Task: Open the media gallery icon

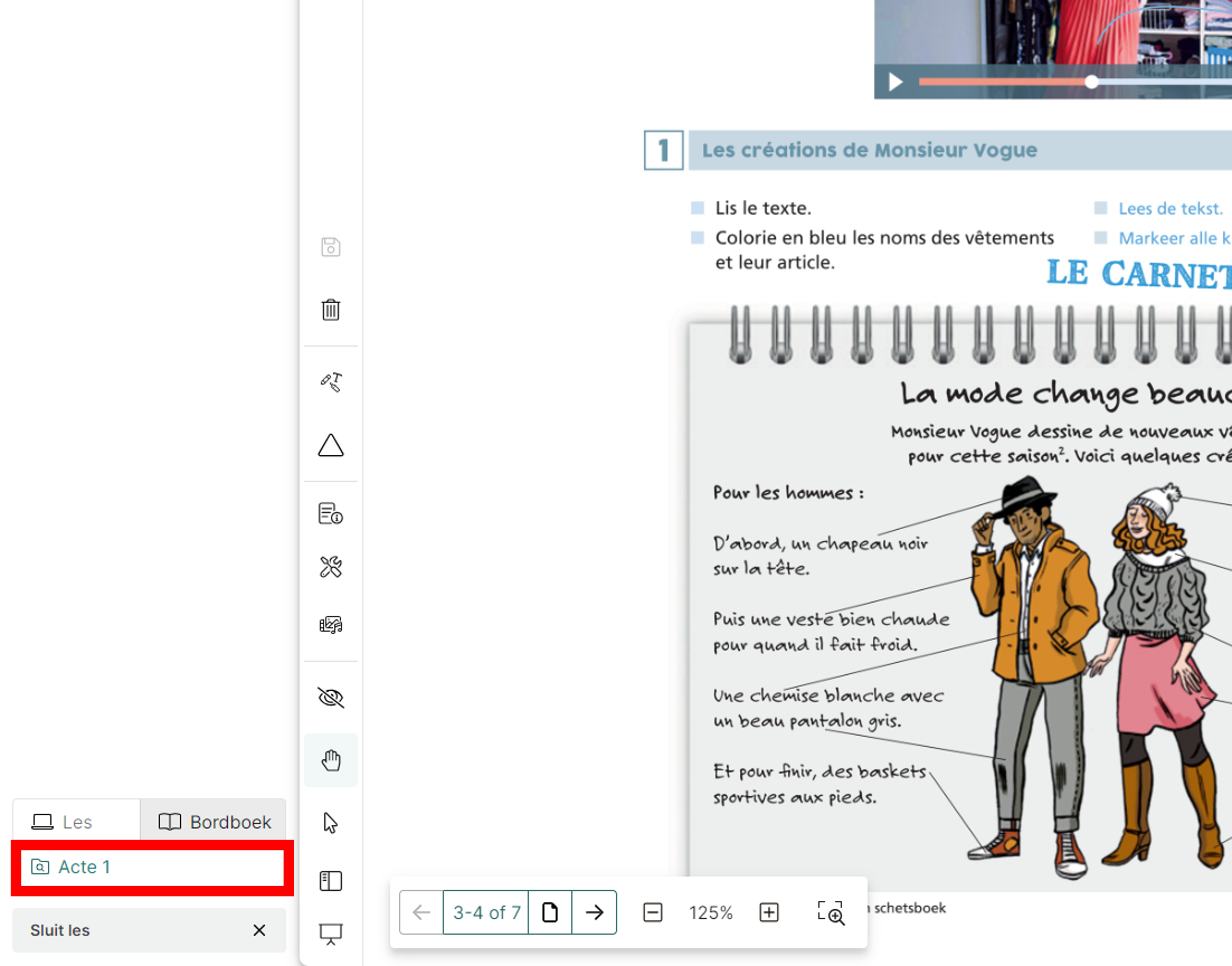Action: coord(331,625)
